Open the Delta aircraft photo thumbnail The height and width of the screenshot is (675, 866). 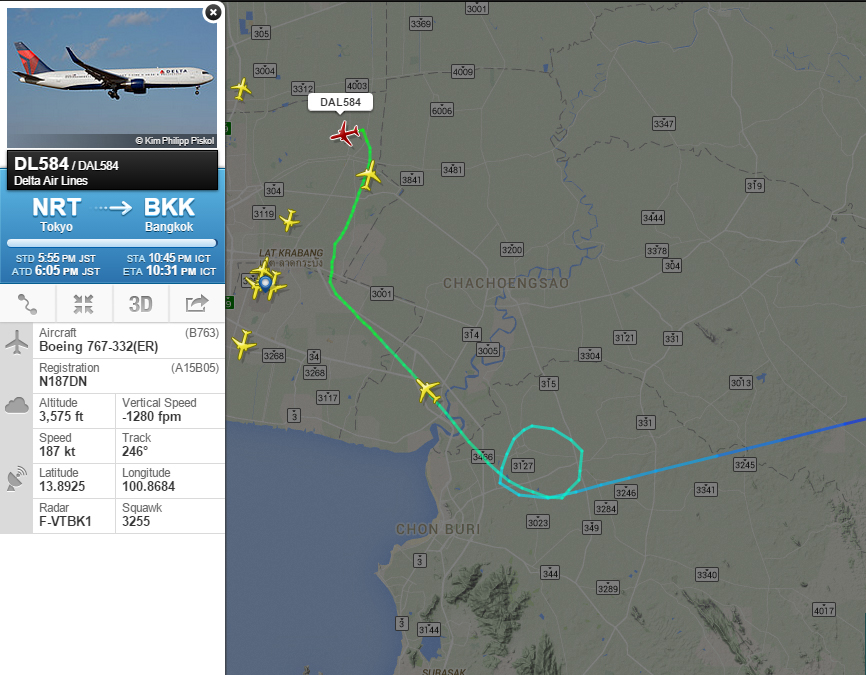(x=112, y=78)
